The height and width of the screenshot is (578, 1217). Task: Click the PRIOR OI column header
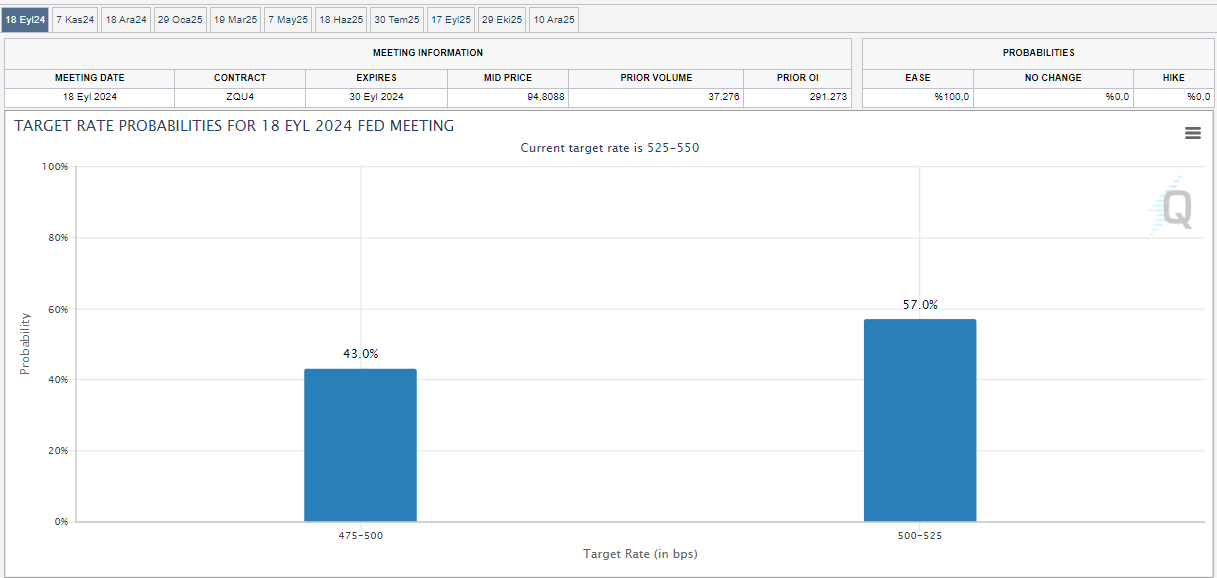[797, 77]
